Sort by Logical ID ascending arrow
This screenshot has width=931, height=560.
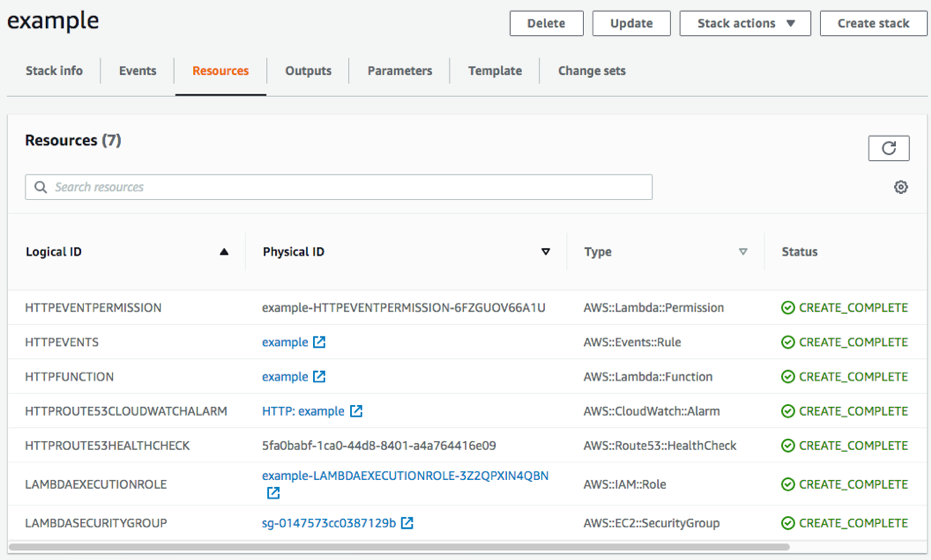click(224, 252)
